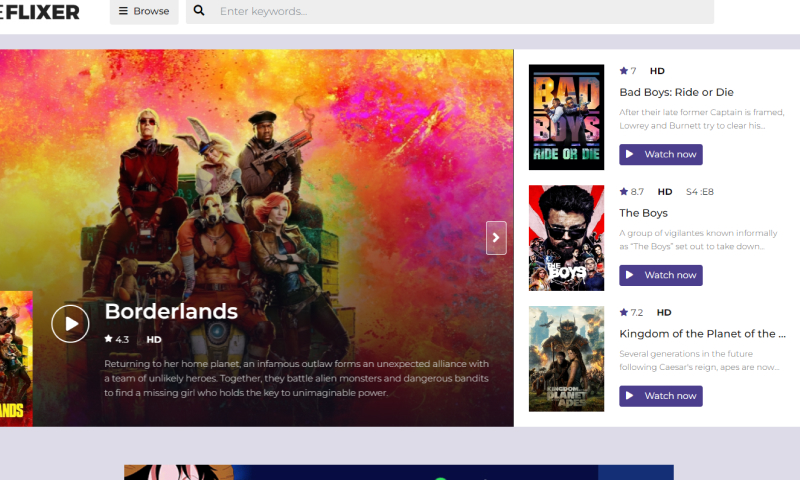This screenshot has height=480, width=800.
Task: Watch now for Kingdom of the Planet
Action: [661, 396]
